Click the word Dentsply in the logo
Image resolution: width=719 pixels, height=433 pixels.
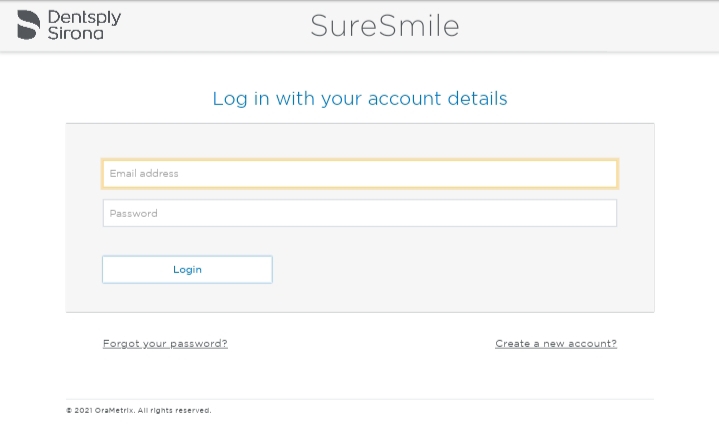(x=84, y=18)
